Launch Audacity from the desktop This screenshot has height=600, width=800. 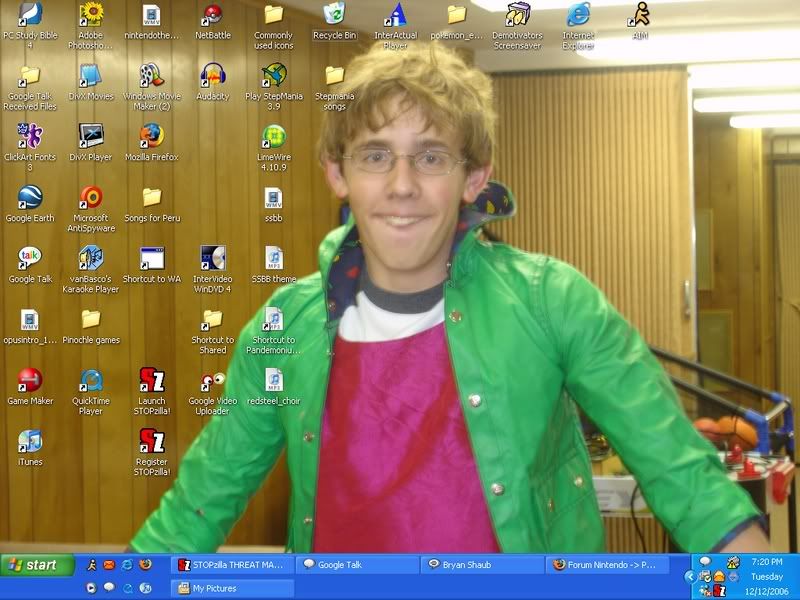click(213, 82)
